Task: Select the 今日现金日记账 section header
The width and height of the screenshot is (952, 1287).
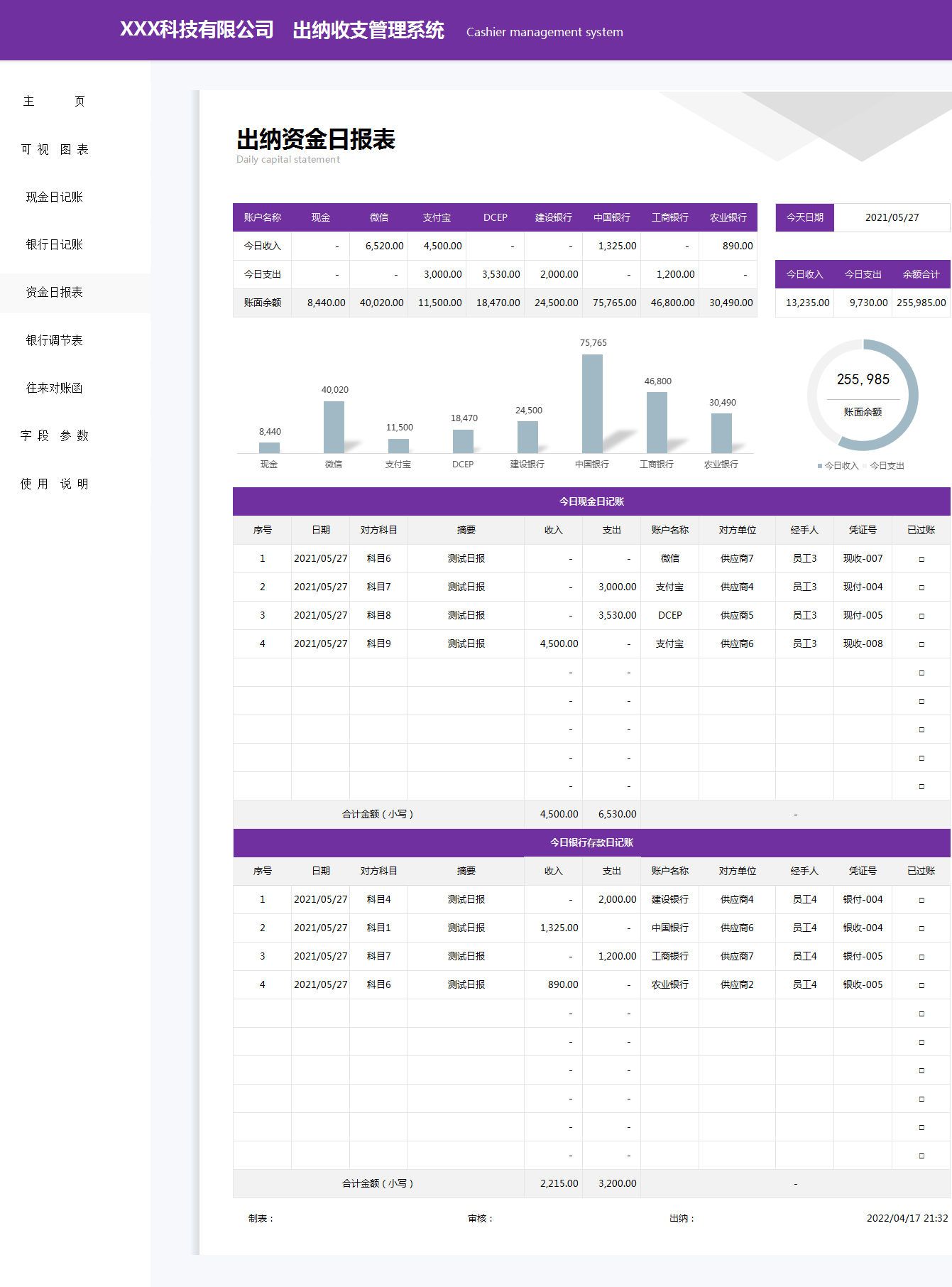Action: (x=591, y=501)
